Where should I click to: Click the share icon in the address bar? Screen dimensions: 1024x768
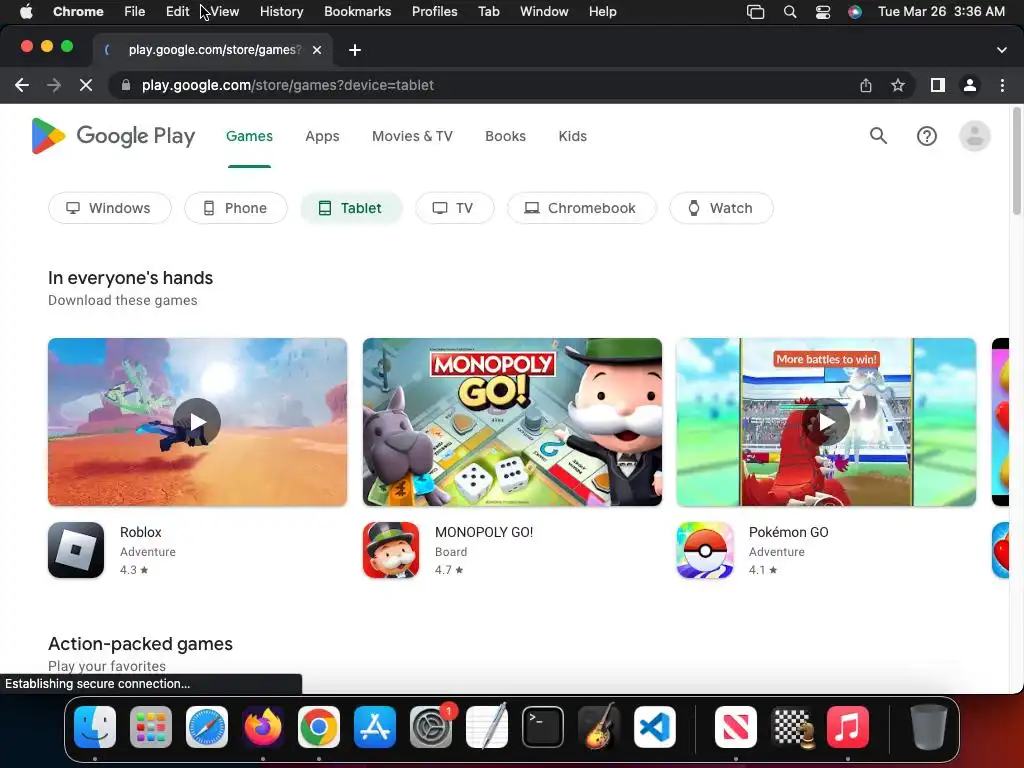pyautogui.click(x=866, y=85)
